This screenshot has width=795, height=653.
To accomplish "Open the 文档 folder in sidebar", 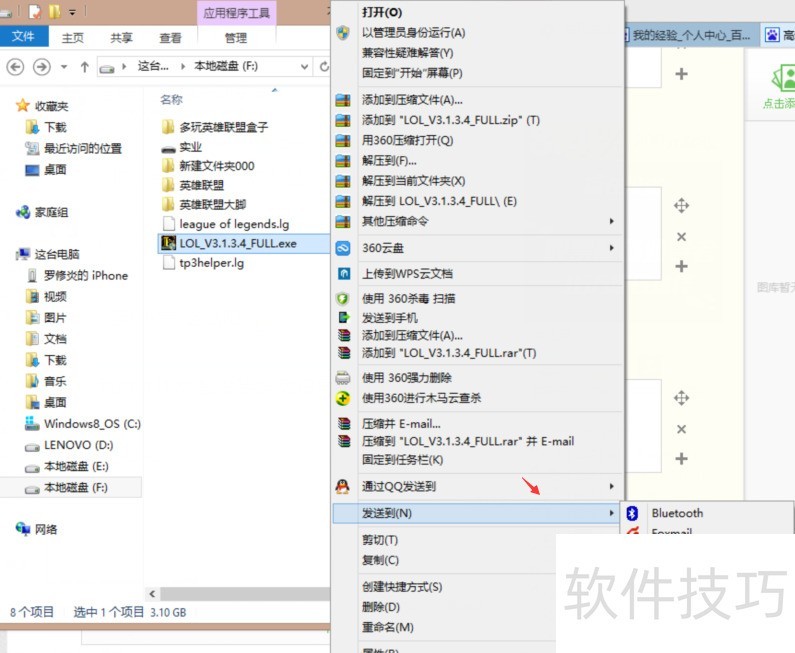I will (55, 339).
